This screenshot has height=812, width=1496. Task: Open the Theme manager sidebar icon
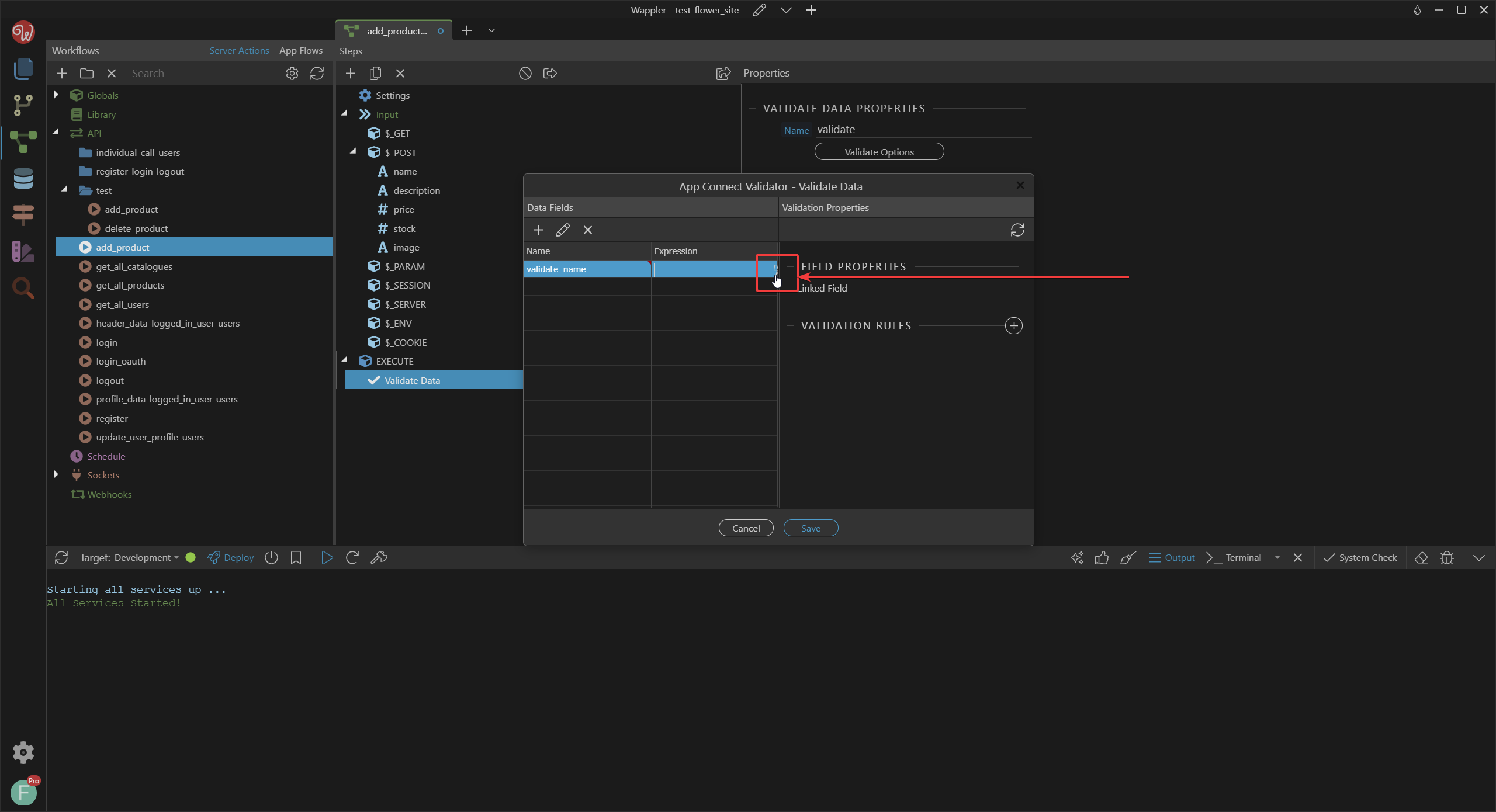point(23,252)
